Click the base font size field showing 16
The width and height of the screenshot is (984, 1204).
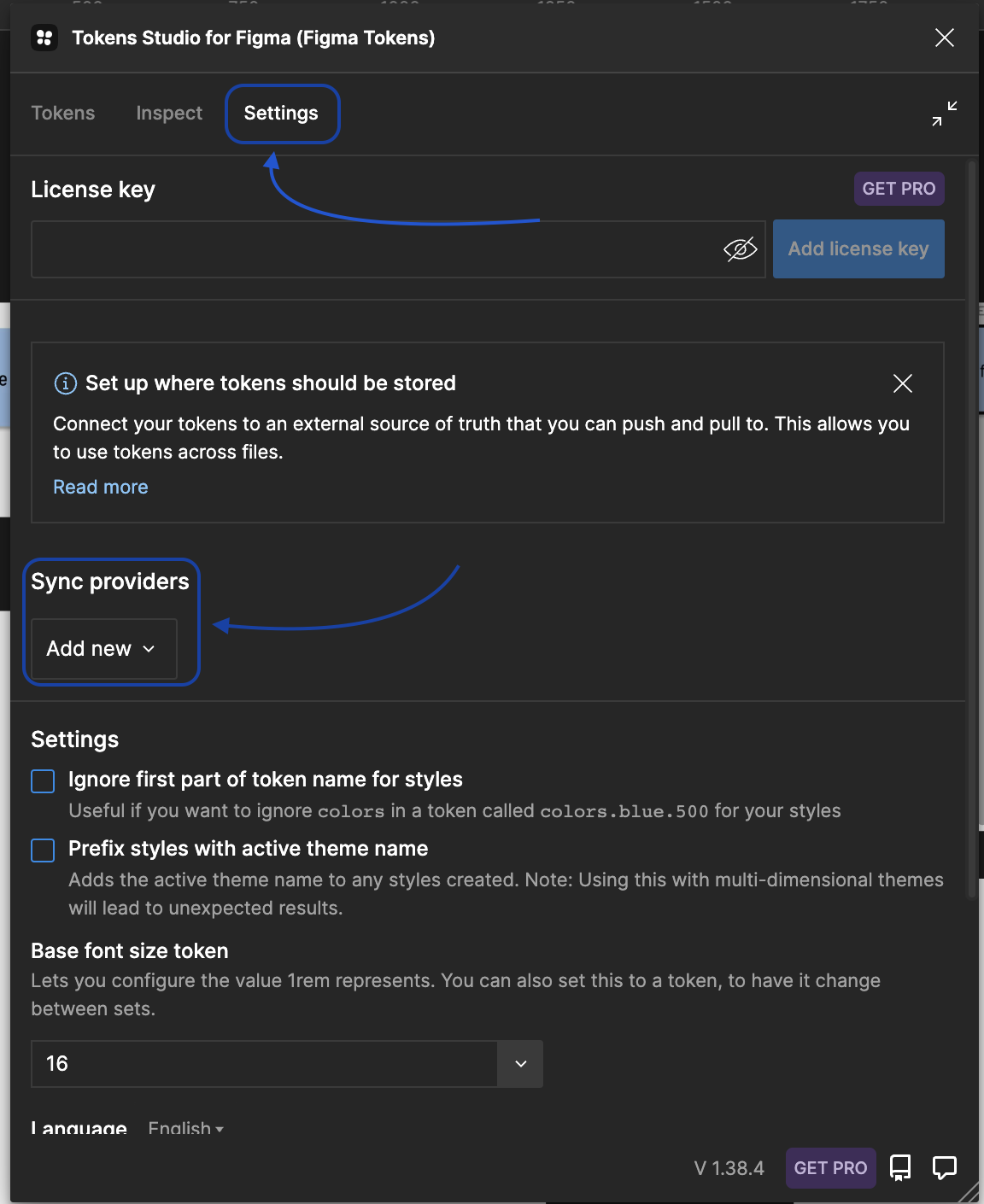[x=264, y=1064]
